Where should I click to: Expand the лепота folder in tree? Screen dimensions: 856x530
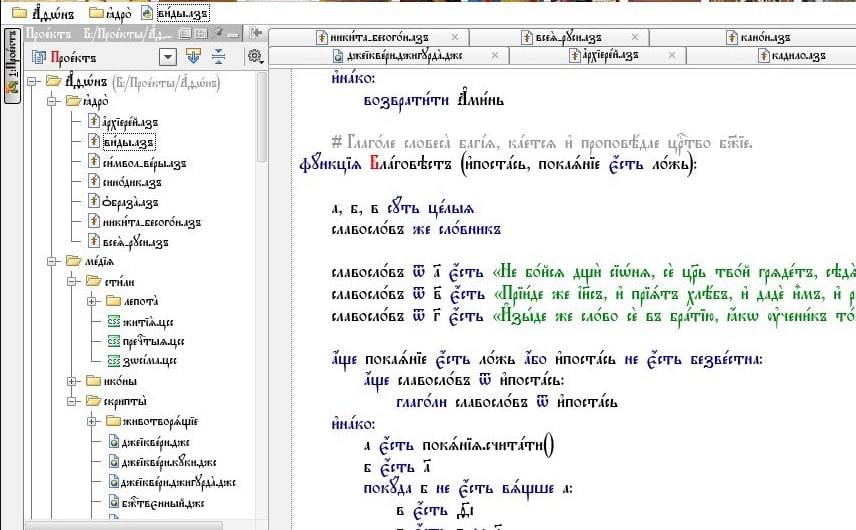click(x=92, y=301)
